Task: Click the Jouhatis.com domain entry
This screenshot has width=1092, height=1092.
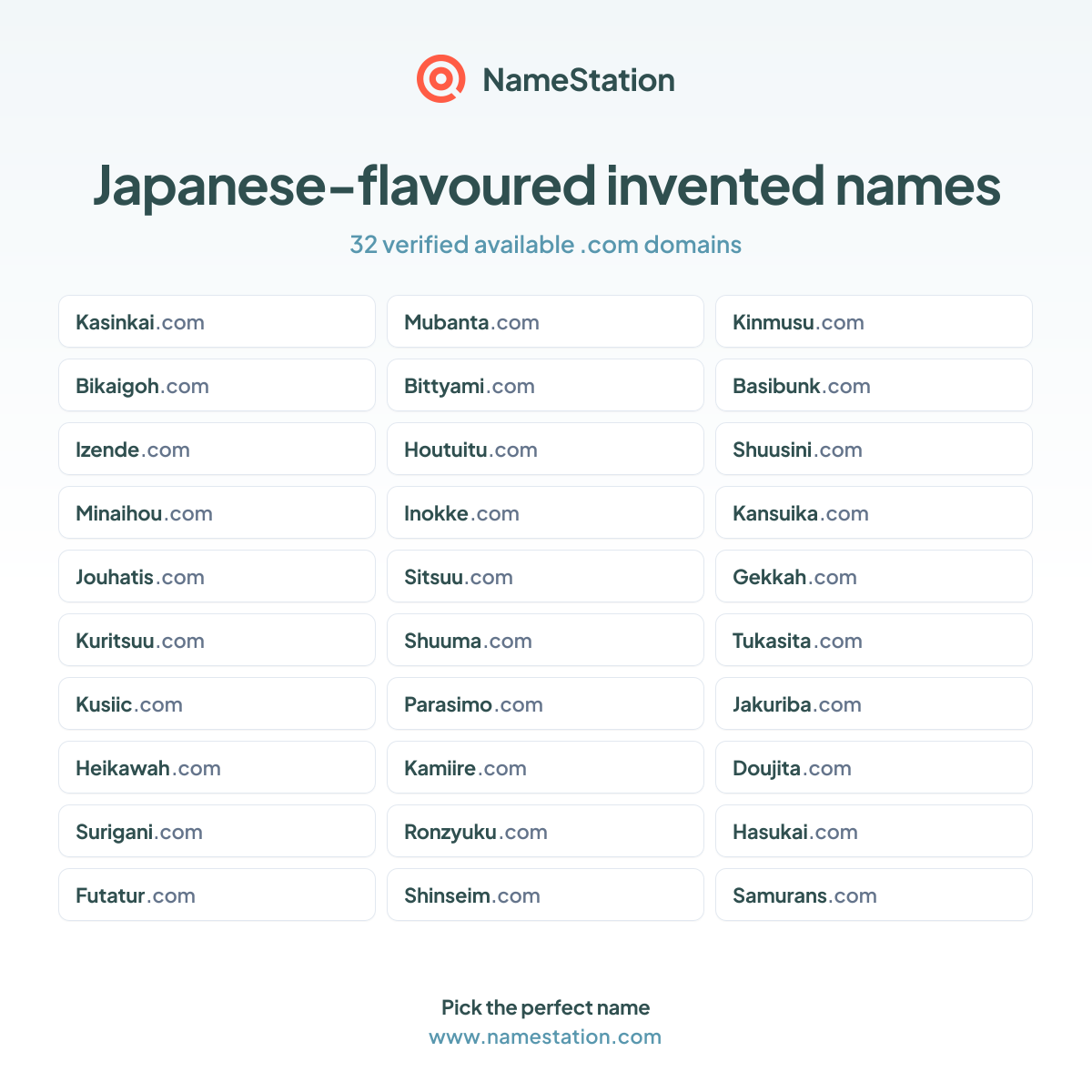Action: [x=217, y=576]
